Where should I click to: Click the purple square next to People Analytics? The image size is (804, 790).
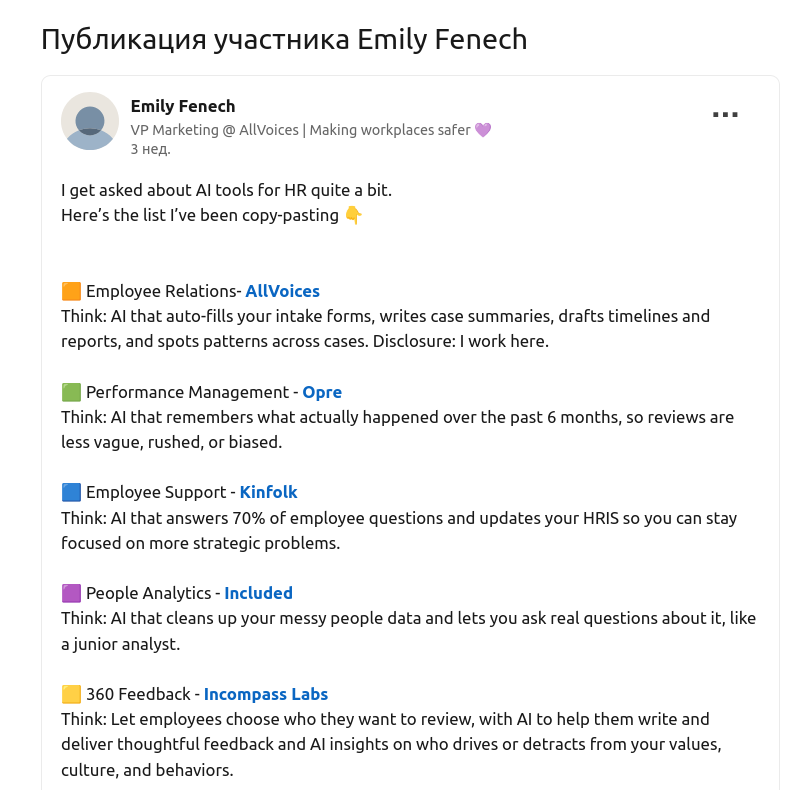pos(70,592)
